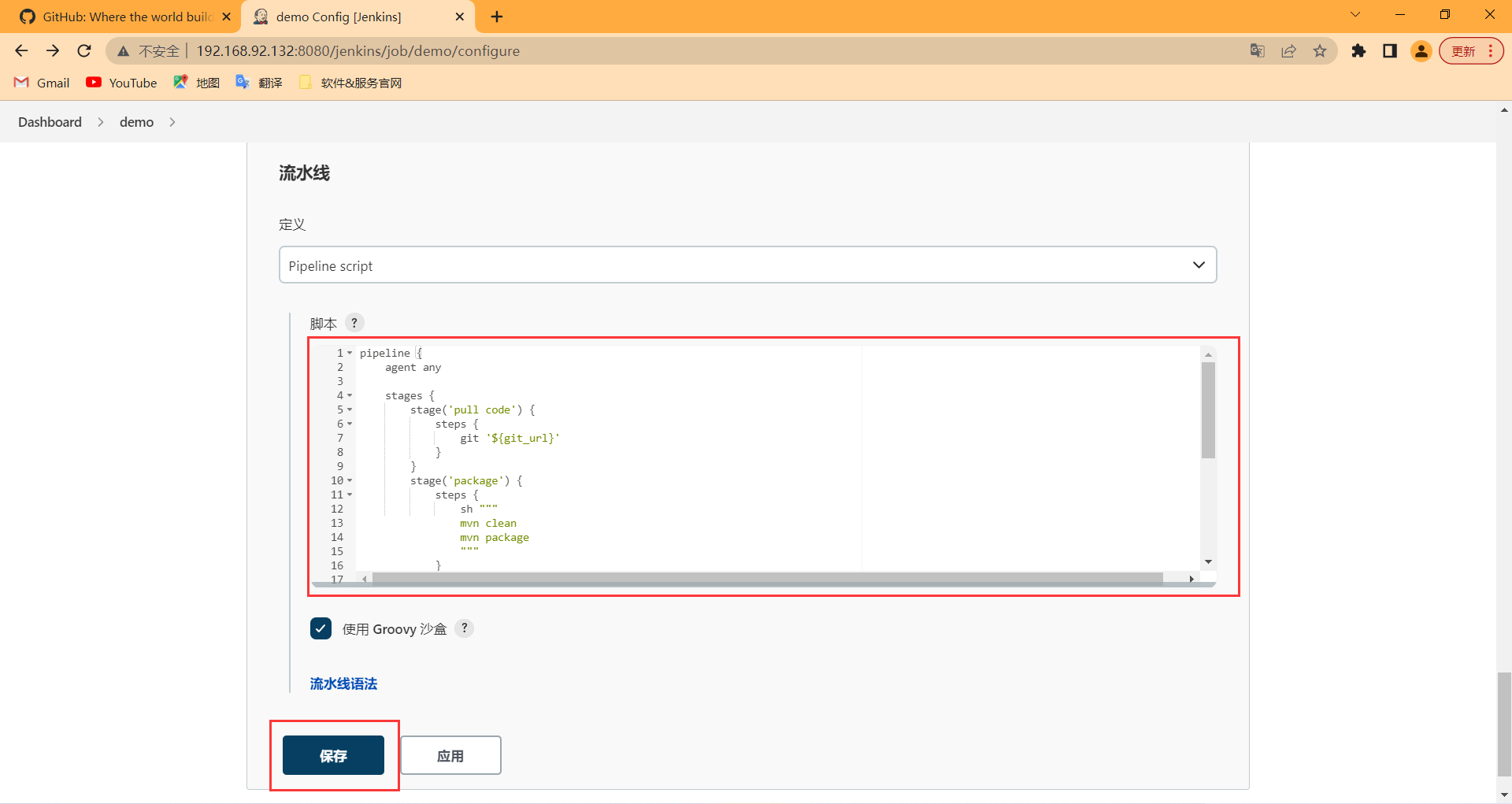Collapse the fold arrow on line 11 steps

[350, 495]
